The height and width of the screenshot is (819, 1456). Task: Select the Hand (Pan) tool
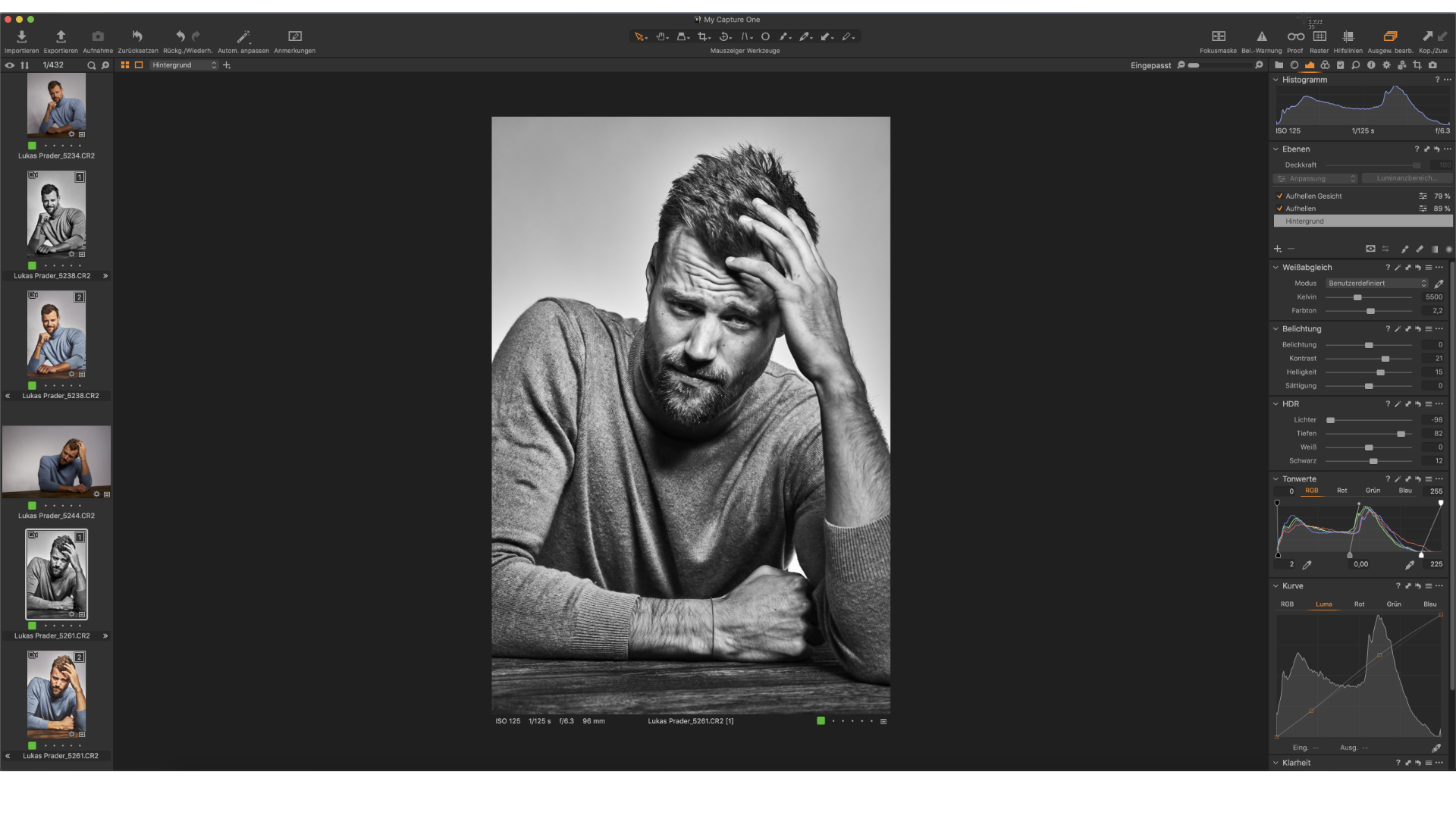[659, 36]
